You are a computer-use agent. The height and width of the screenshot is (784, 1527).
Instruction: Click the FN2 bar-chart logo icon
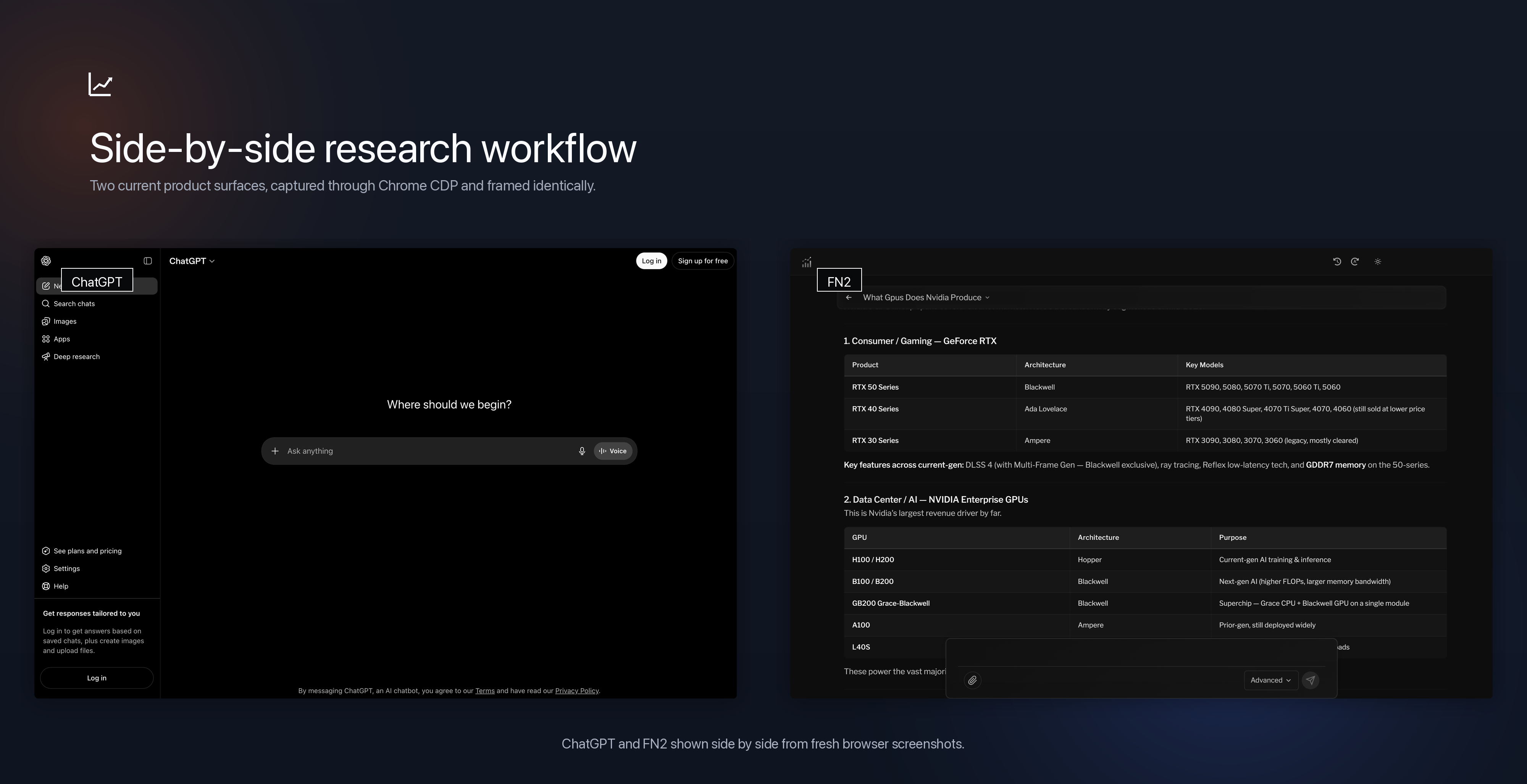807,262
